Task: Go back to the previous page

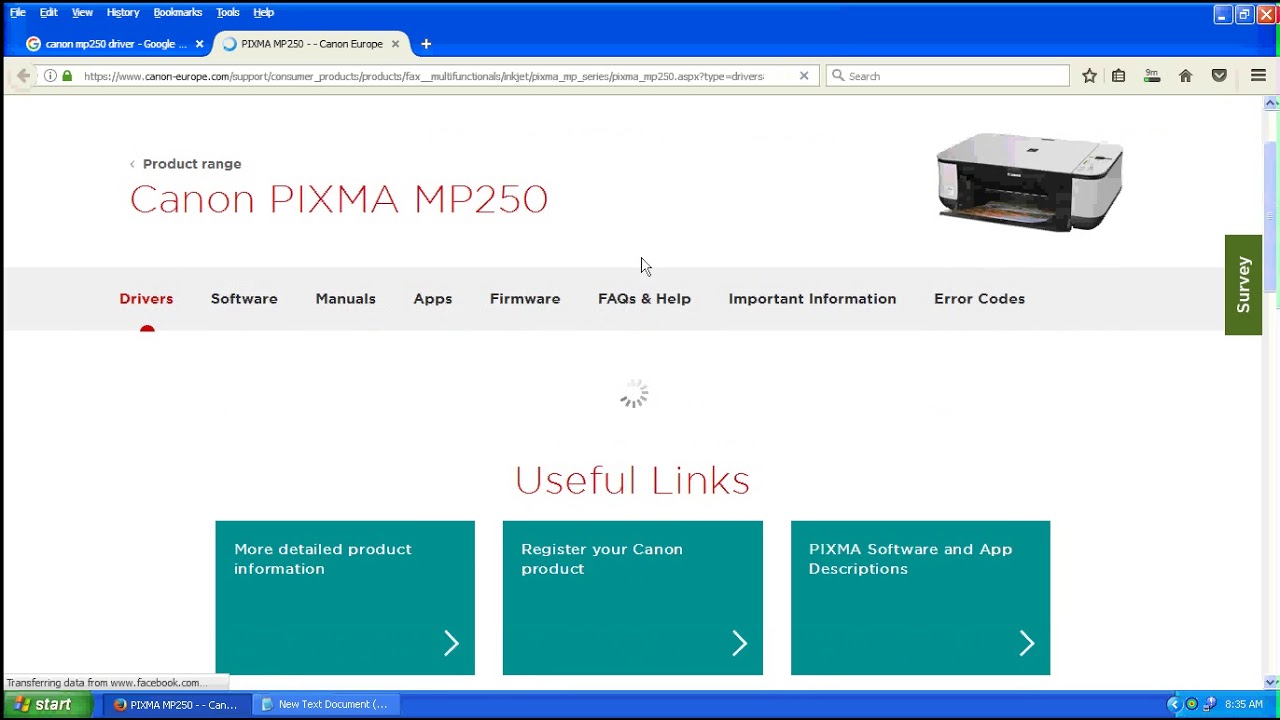Action: [x=23, y=76]
